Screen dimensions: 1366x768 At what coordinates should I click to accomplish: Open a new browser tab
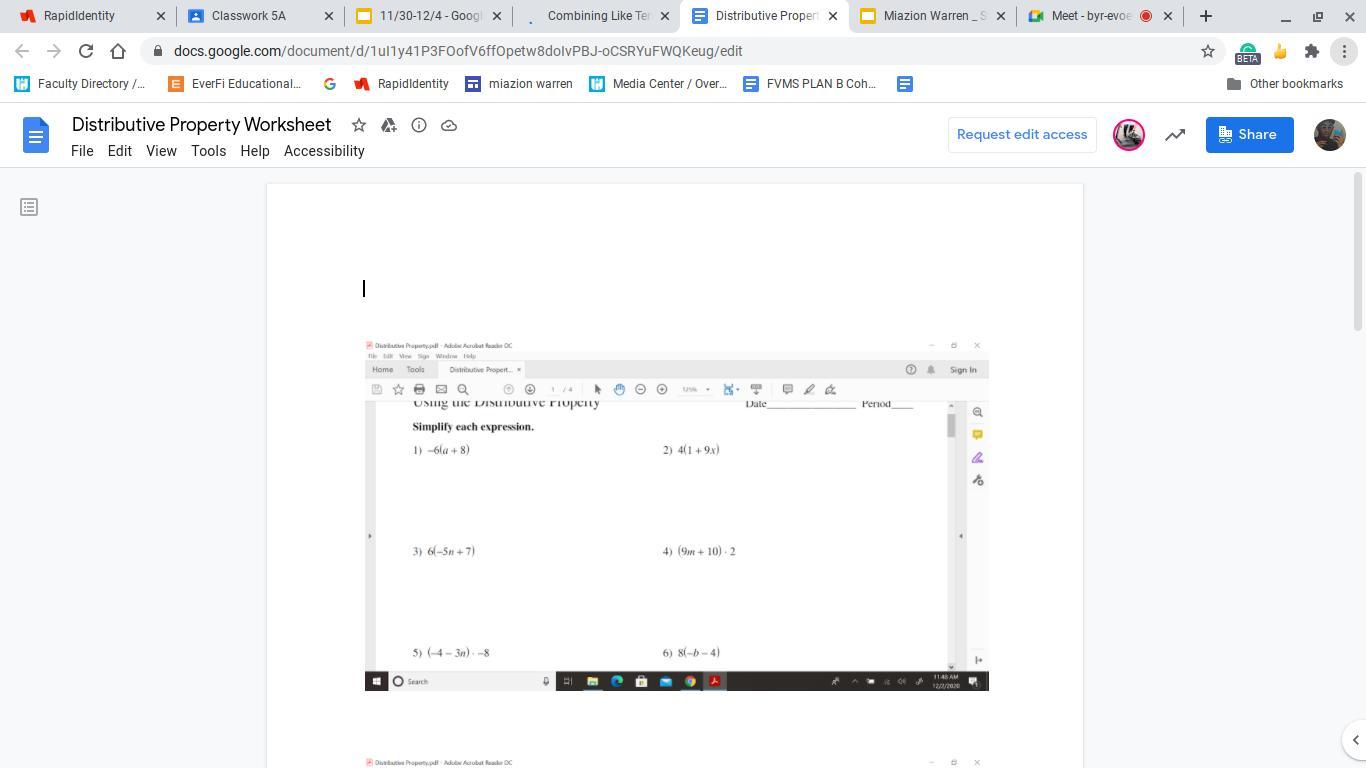(x=1206, y=16)
